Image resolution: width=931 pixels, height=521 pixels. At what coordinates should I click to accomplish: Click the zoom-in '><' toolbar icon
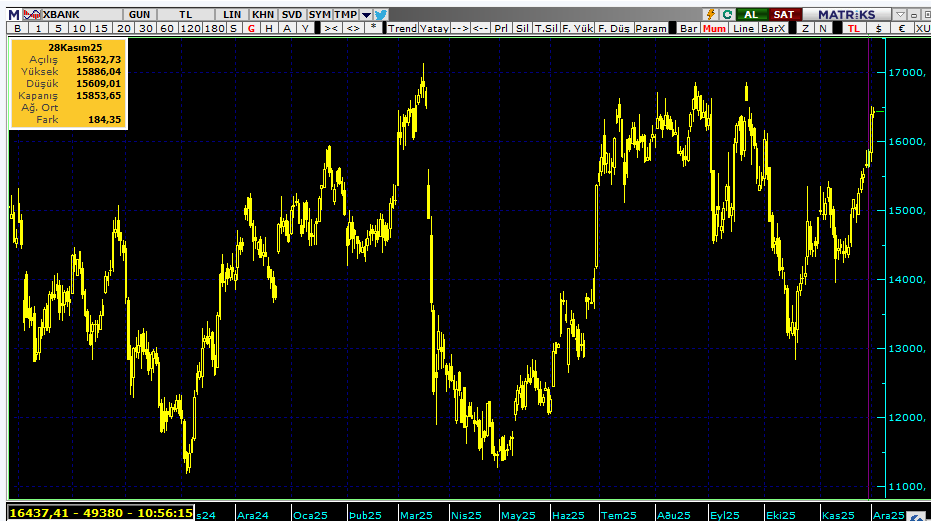click(x=331, y=29)
